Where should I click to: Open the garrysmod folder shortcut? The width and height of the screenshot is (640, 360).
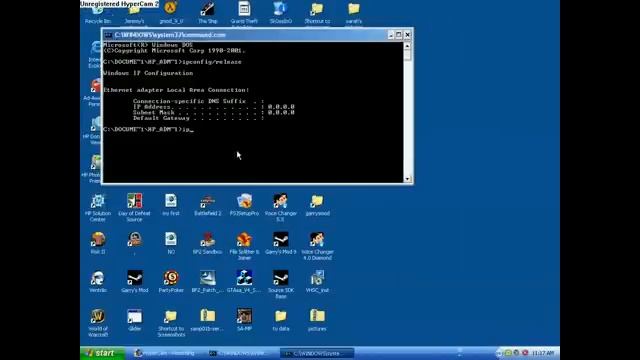(317, 205)
